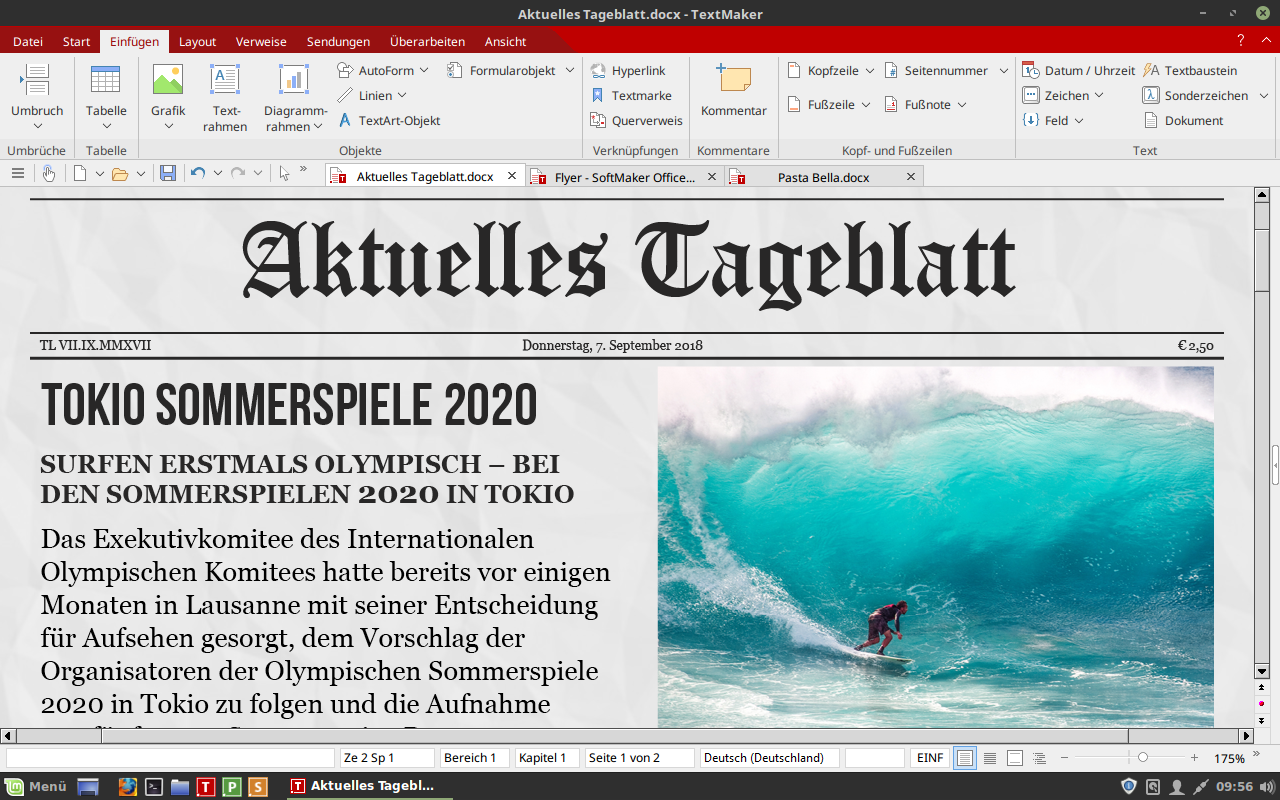Expand the Umbruch dropdown arrow
Image resolution: width=1280 pixels, height=800 pixels.
(37, 126)
